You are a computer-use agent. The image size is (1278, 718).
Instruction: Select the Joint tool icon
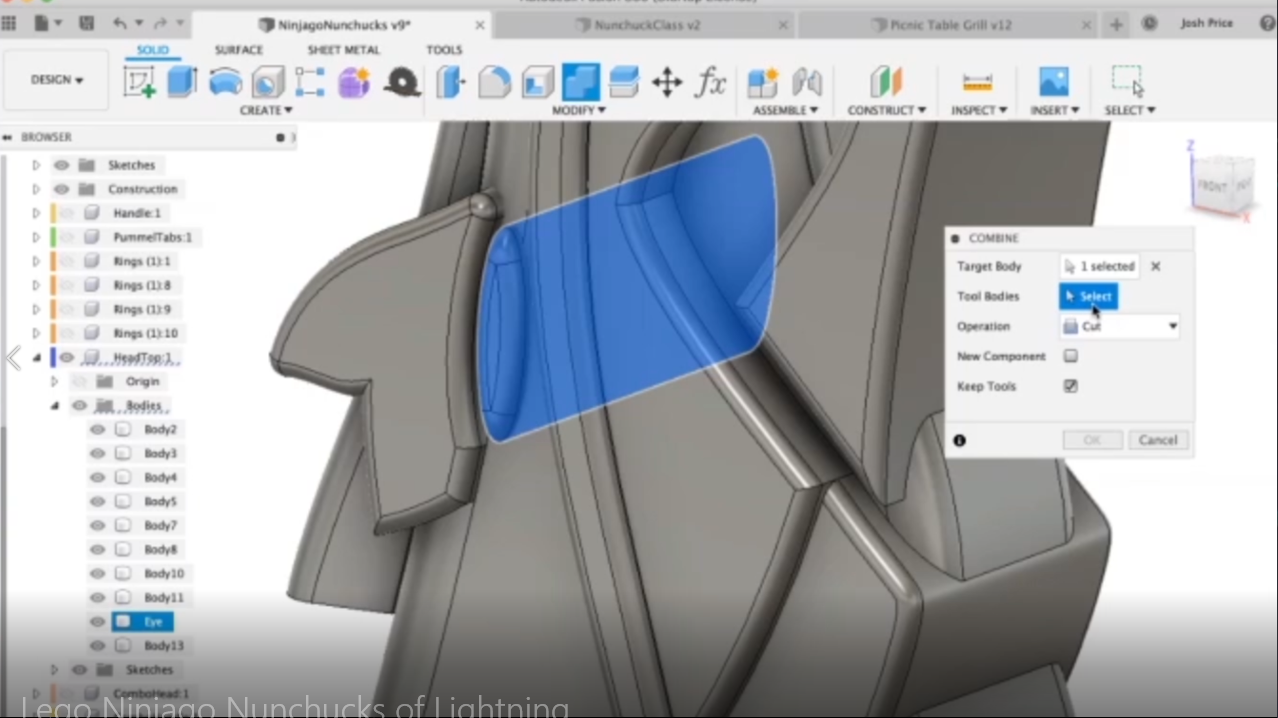807,81
